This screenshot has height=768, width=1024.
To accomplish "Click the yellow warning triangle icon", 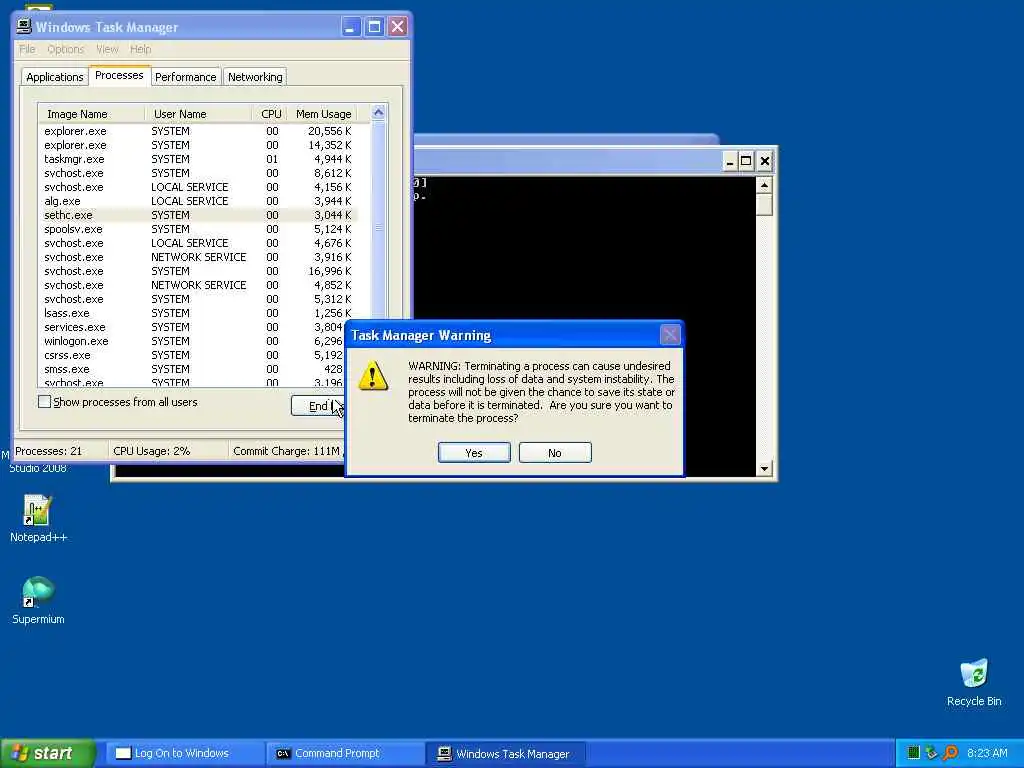I will point(373,376).
